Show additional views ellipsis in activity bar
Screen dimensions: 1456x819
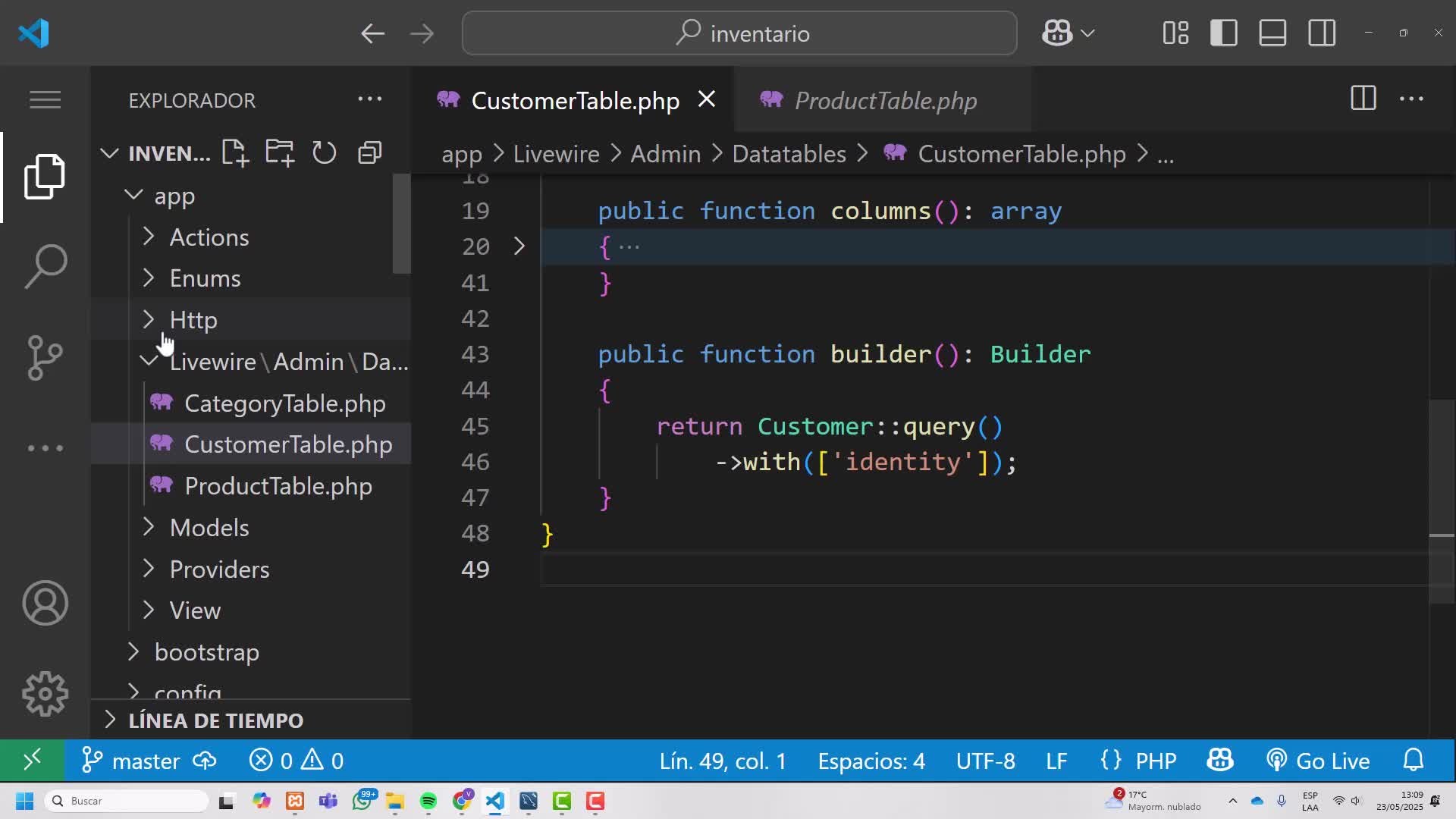(45, 448)
